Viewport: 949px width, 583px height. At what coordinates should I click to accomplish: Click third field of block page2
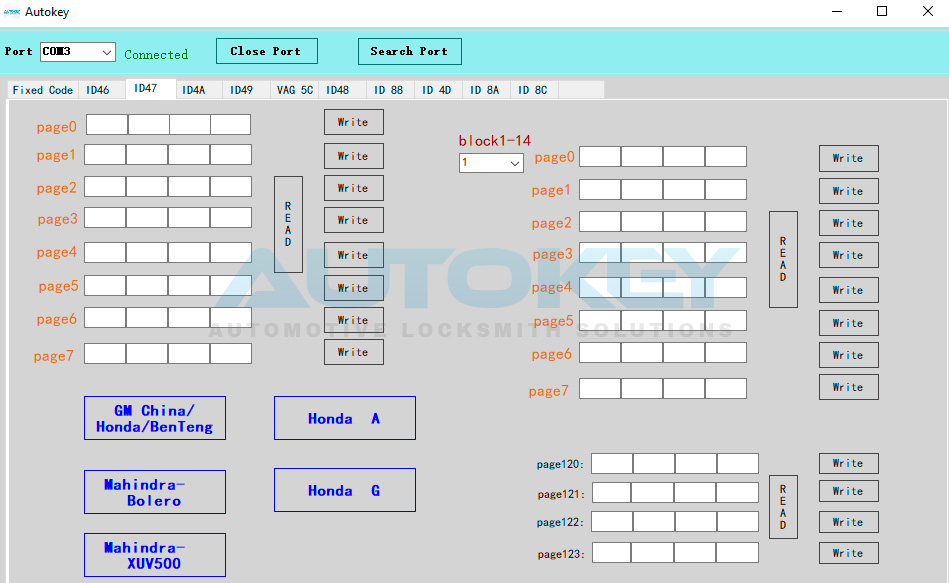pos(684,222)
